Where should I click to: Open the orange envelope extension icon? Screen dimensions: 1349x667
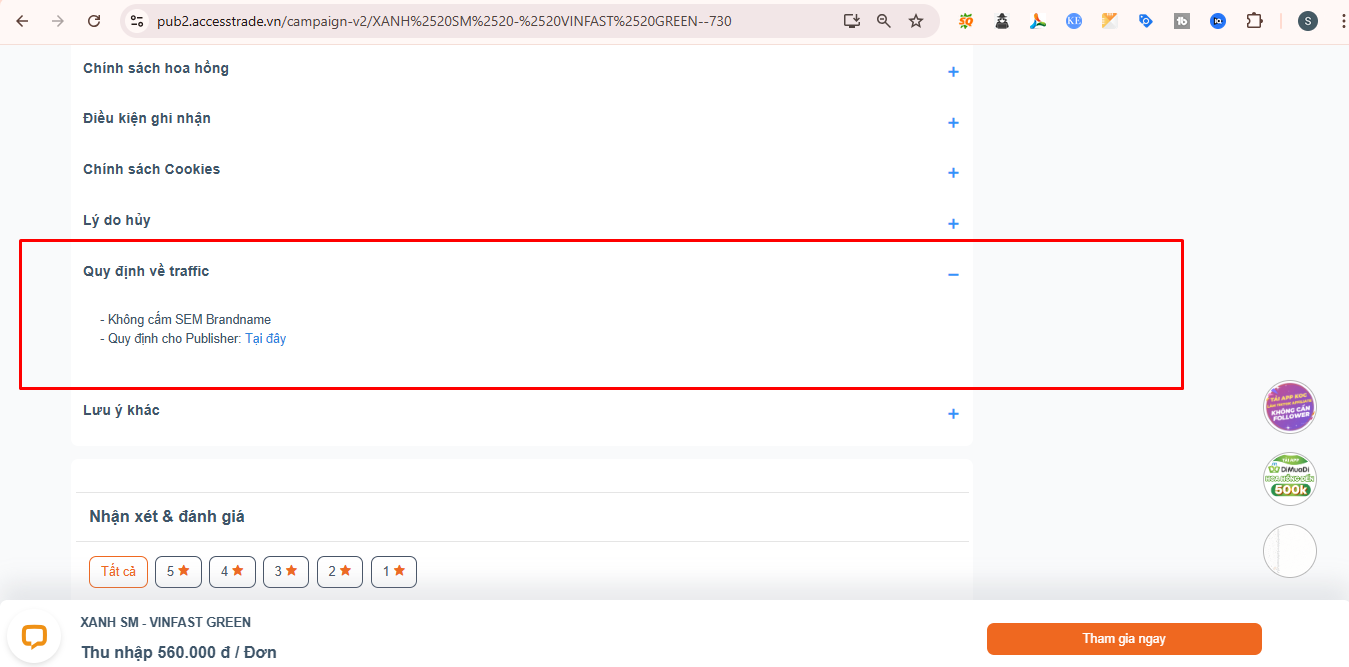pyautogui.click(x=1110, y=21)
